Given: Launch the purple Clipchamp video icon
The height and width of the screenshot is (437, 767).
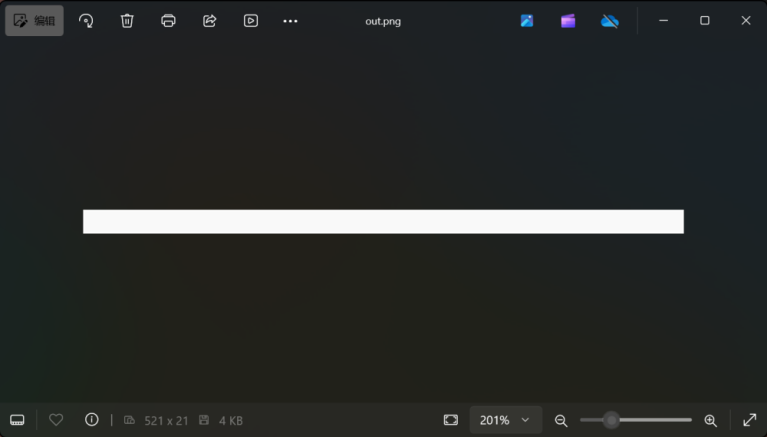Looking at the screenshot, I should coord(568,20).
